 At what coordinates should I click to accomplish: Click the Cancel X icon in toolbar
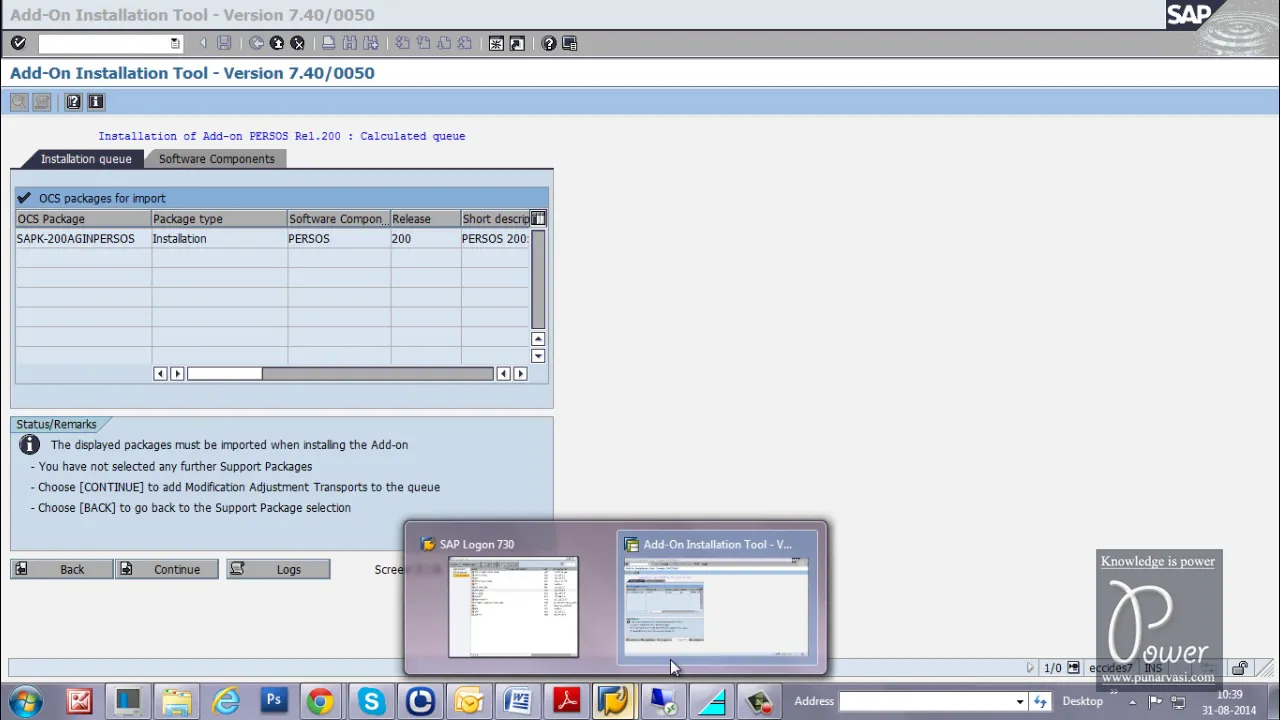[x=297, y=43]
